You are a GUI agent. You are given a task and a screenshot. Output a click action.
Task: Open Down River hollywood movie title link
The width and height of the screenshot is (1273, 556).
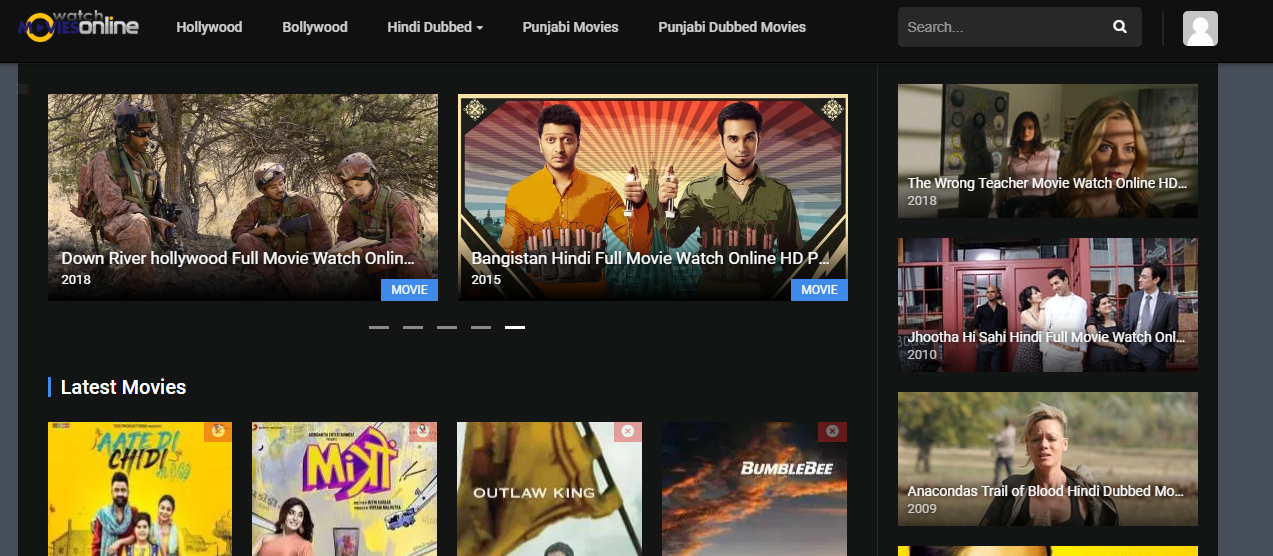(x=238, y=258)
